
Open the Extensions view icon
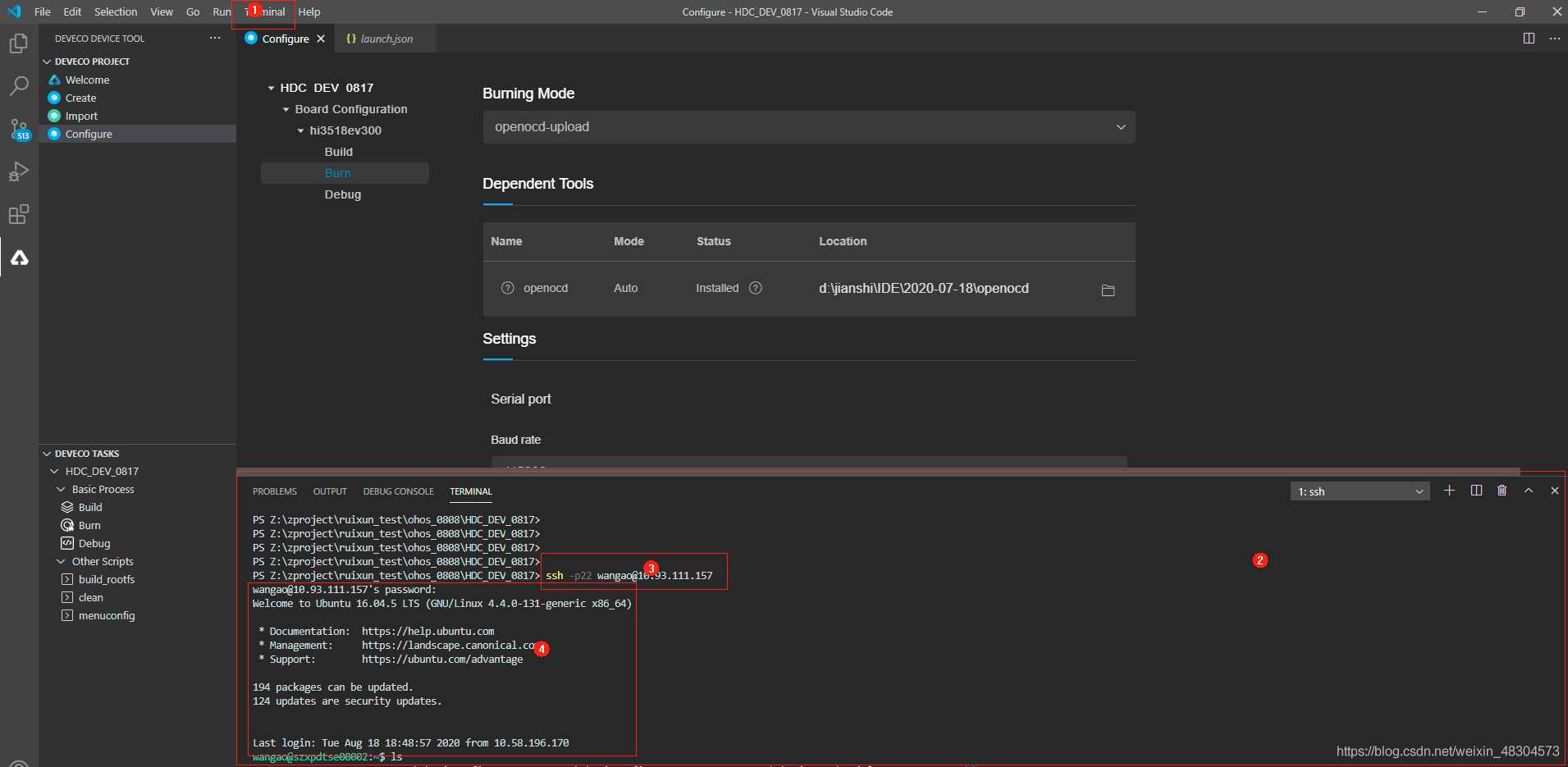click(19, 215)
